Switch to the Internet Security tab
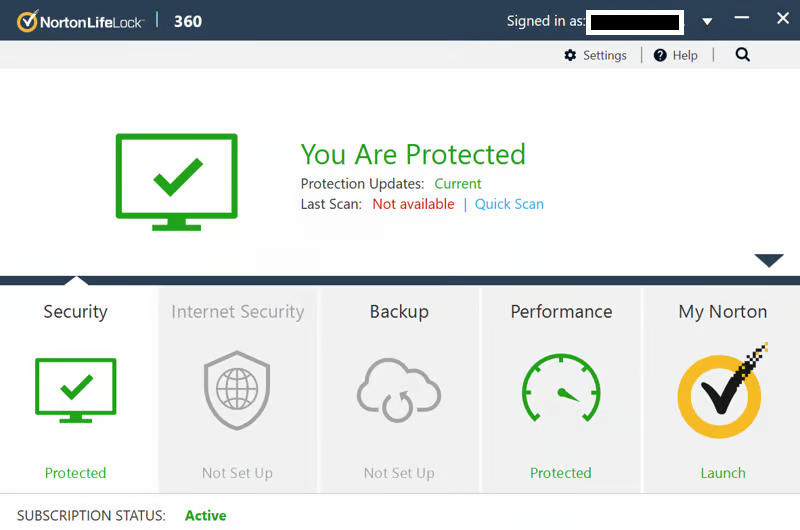 pyautogui.click(x=237, y=312)
